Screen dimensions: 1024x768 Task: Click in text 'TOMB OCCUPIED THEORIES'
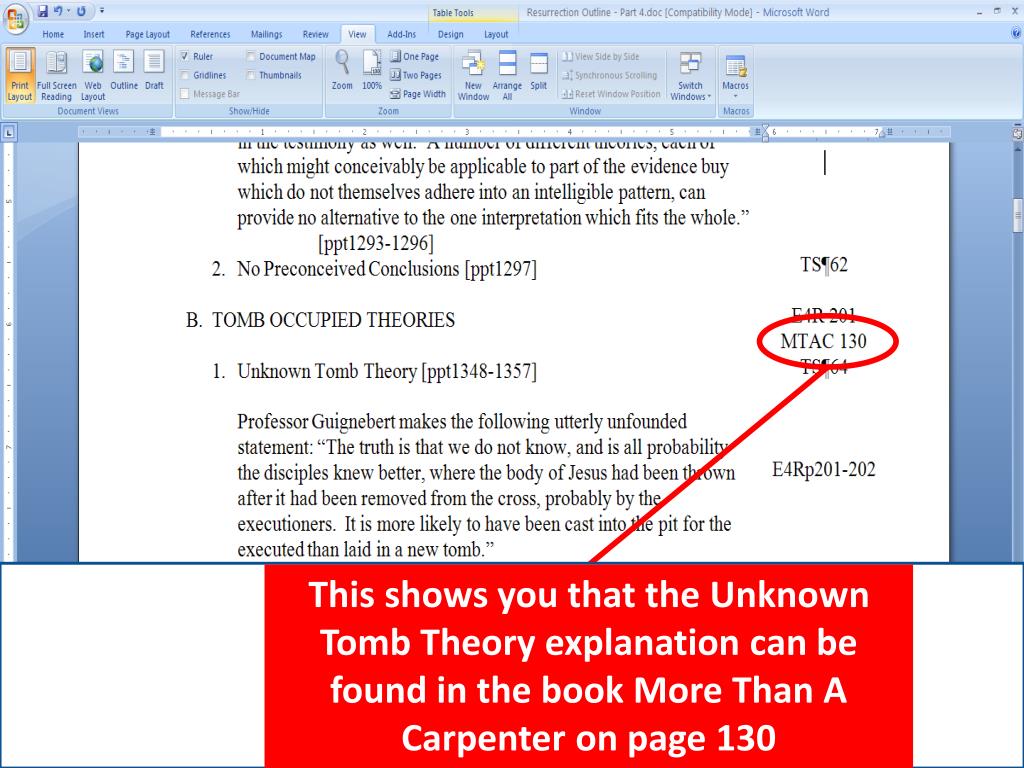click(x=334, y=320)
